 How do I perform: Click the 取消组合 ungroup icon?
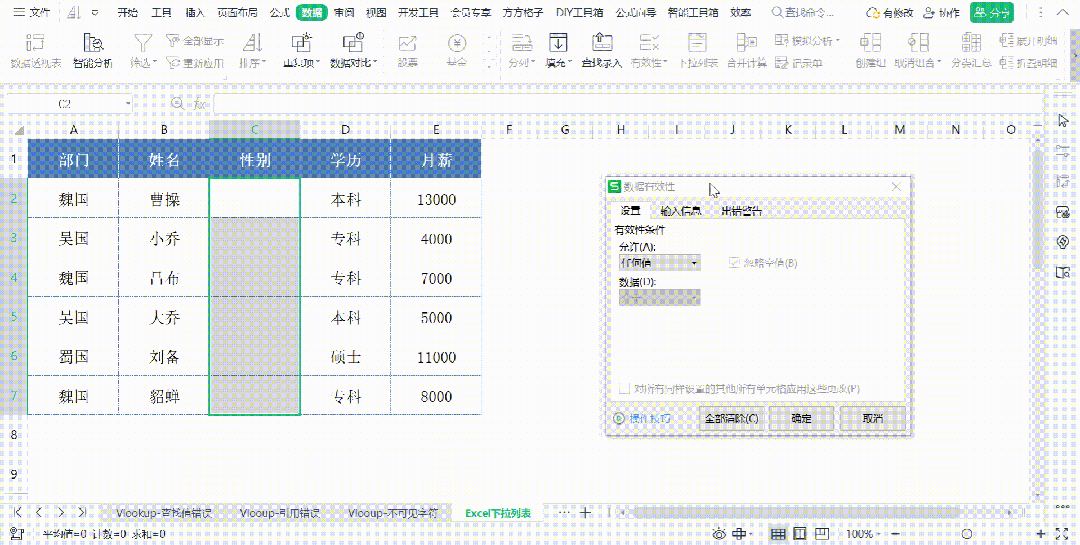coord(918,43)
